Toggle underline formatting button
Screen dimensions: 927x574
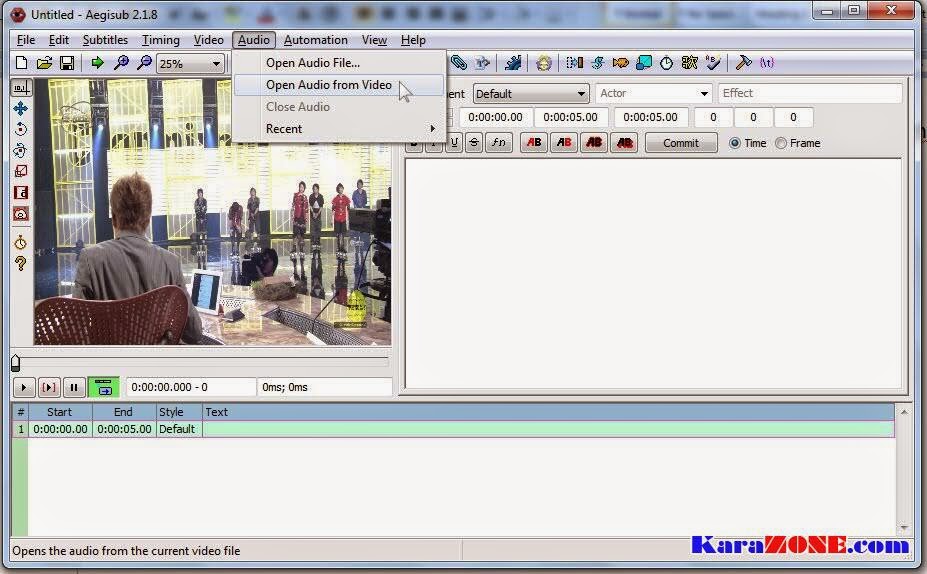tap(454, 143)
